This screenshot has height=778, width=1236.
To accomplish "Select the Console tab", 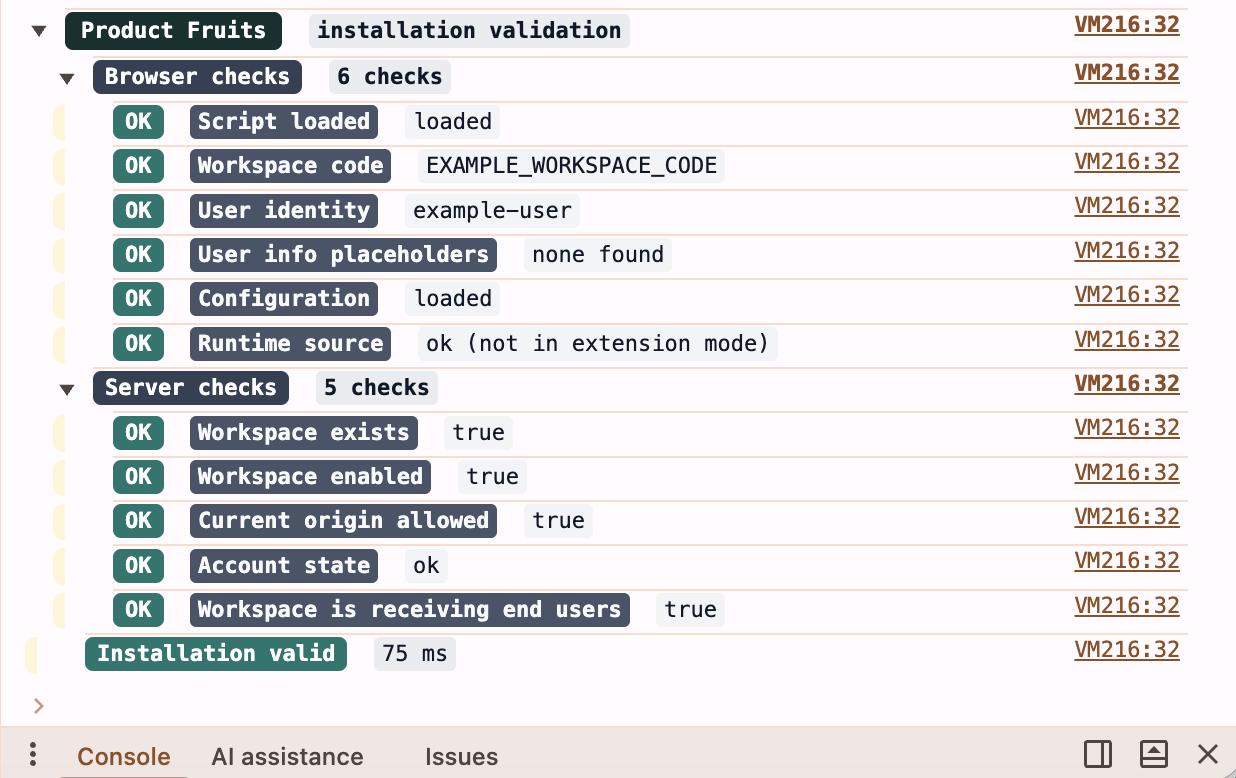I will point(124,757).
